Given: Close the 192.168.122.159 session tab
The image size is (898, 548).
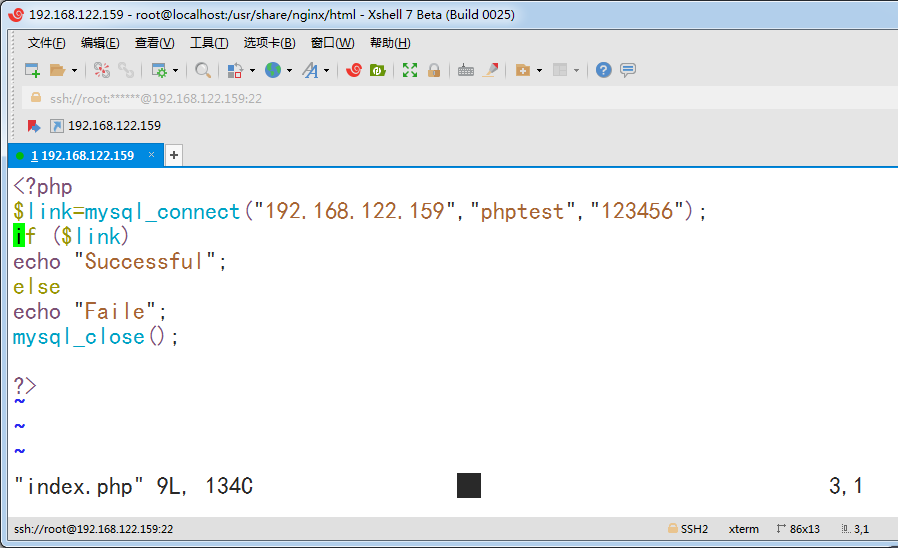Looking at the screenshot, I should (151, 155).
